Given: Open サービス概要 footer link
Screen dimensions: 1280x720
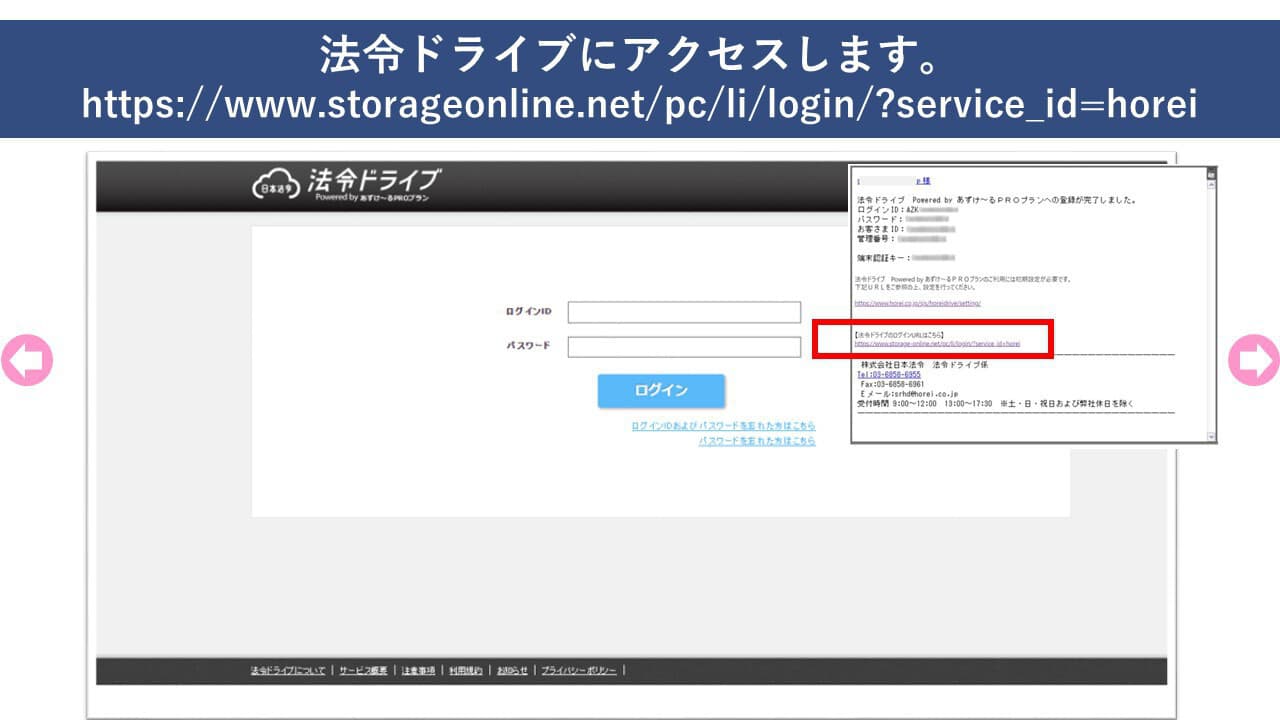Looking at the screenshot, I should [x=363, y=670].
